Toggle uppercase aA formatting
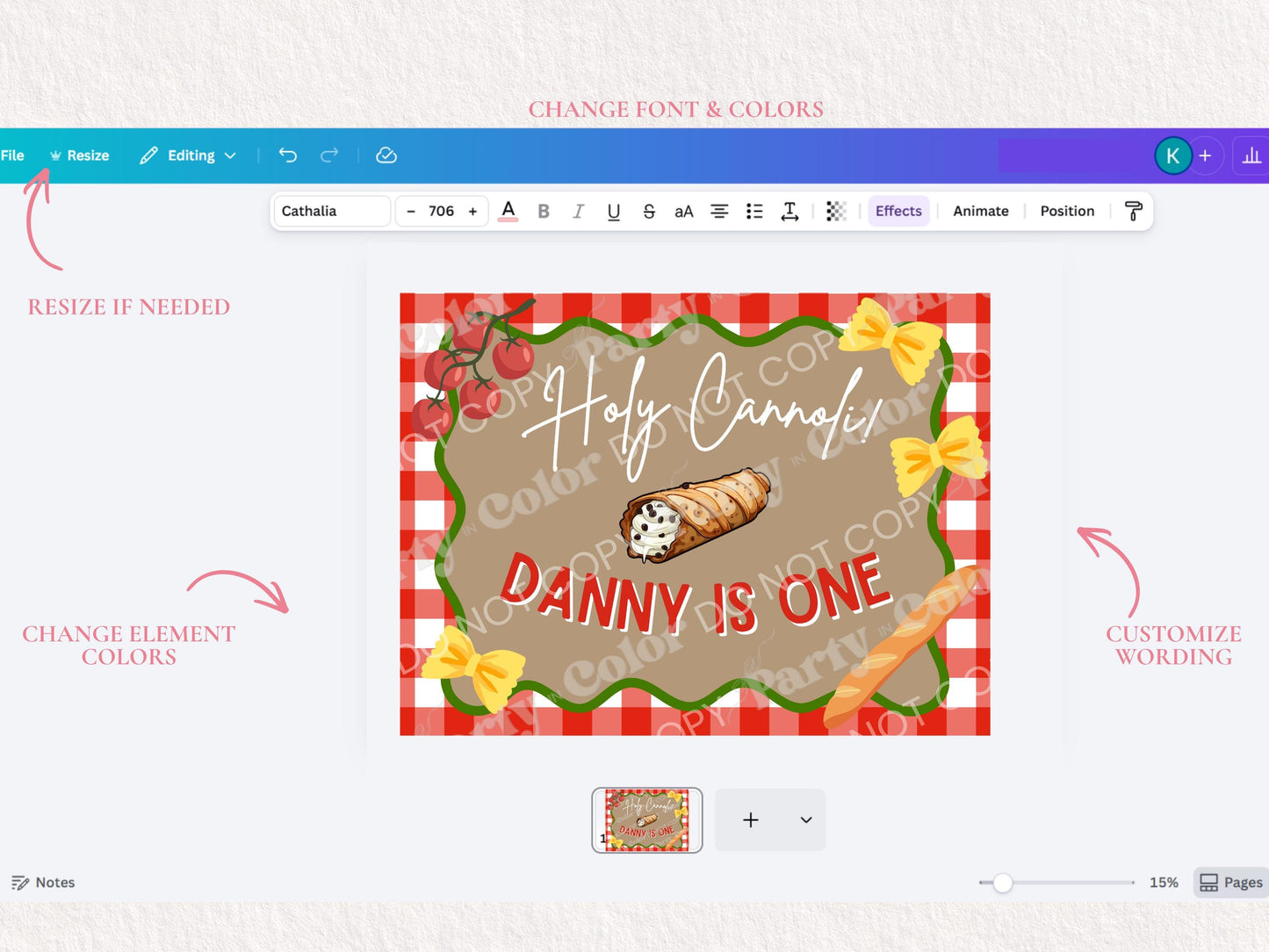The image size is (1269, 952). pos(684,211)
